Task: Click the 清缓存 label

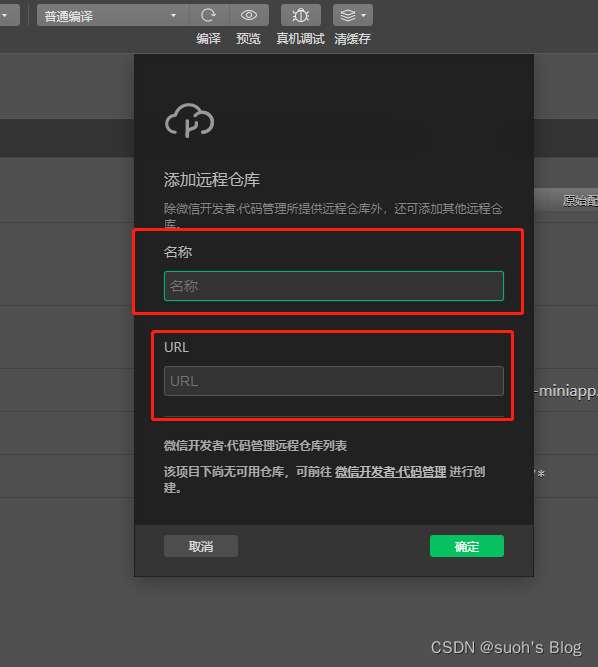Action: click(352, 39)
